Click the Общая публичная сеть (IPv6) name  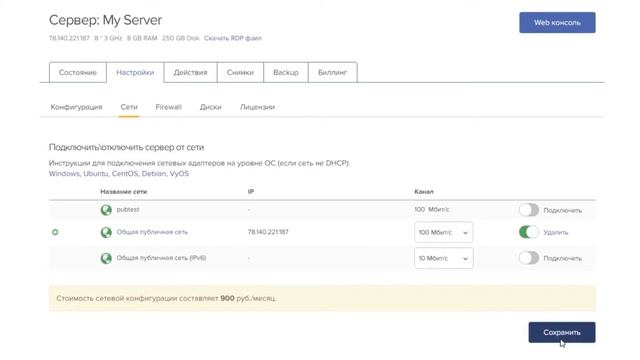click(x=161, y=258)
